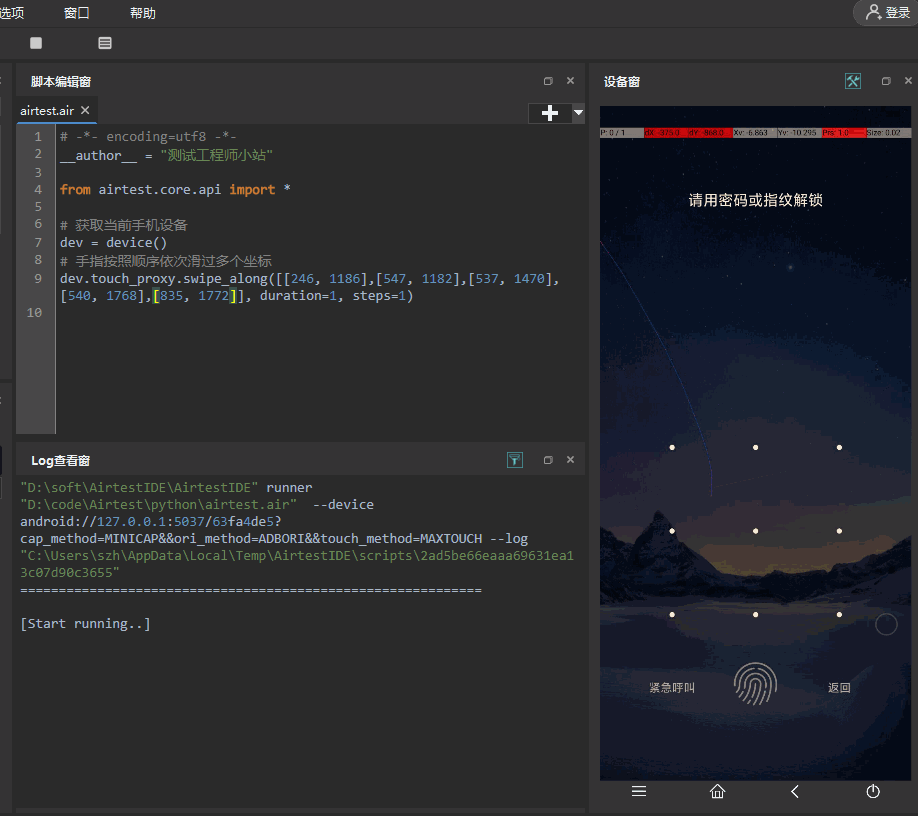Click the 脚本编辑窗 panel title
918x816 pixels.
pos(61,81)
